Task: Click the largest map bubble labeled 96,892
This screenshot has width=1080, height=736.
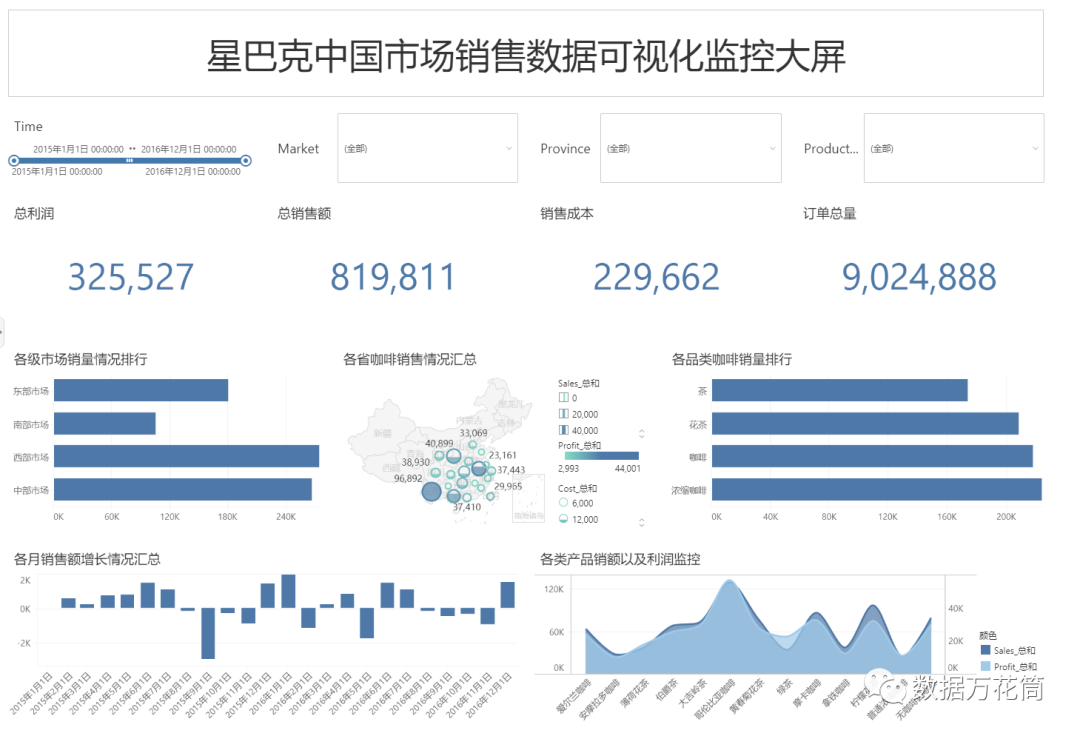Action: [431, 491]
